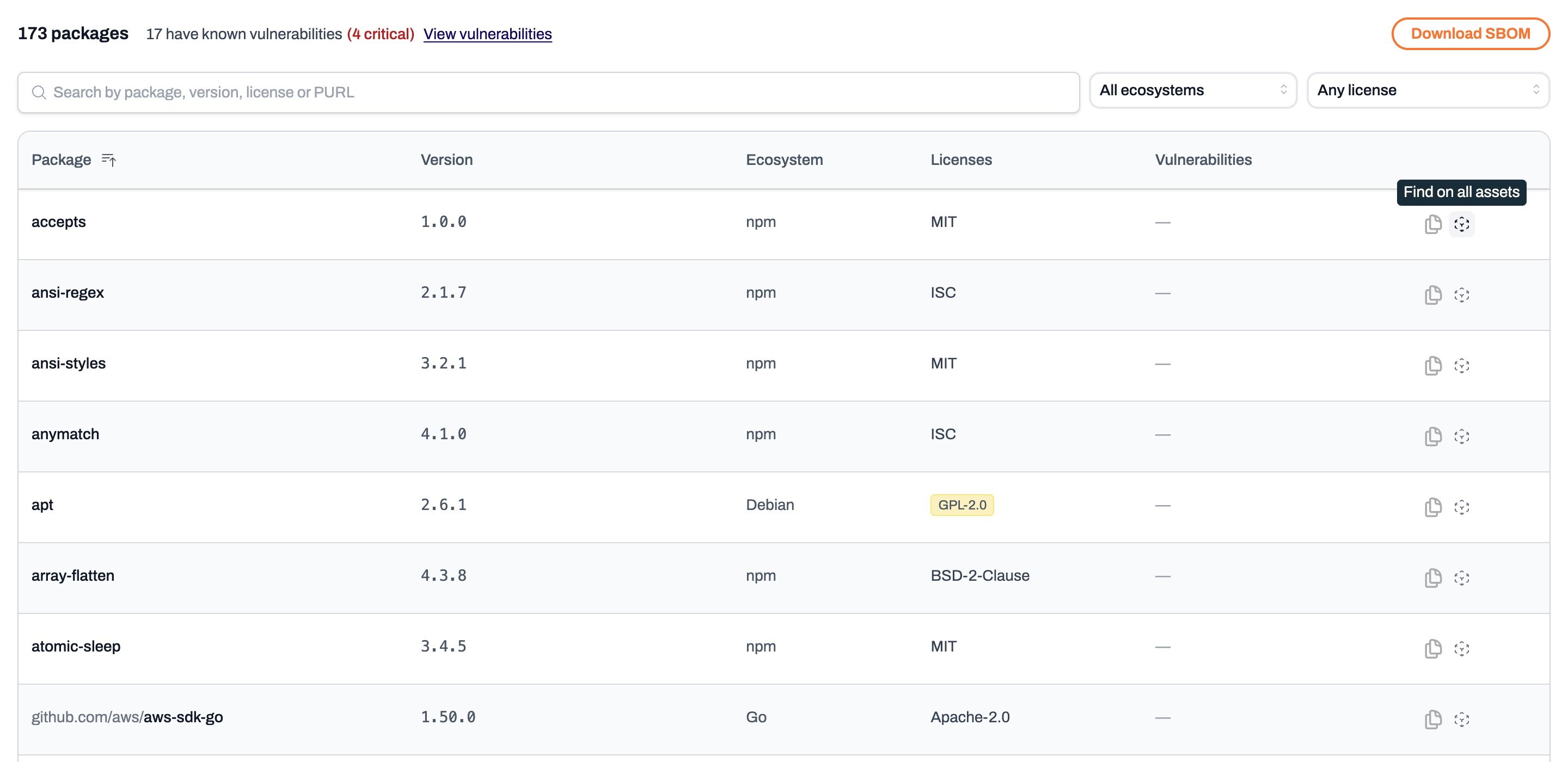
Task: Copy the array-flatten package info
Action: coord(1433,577)
